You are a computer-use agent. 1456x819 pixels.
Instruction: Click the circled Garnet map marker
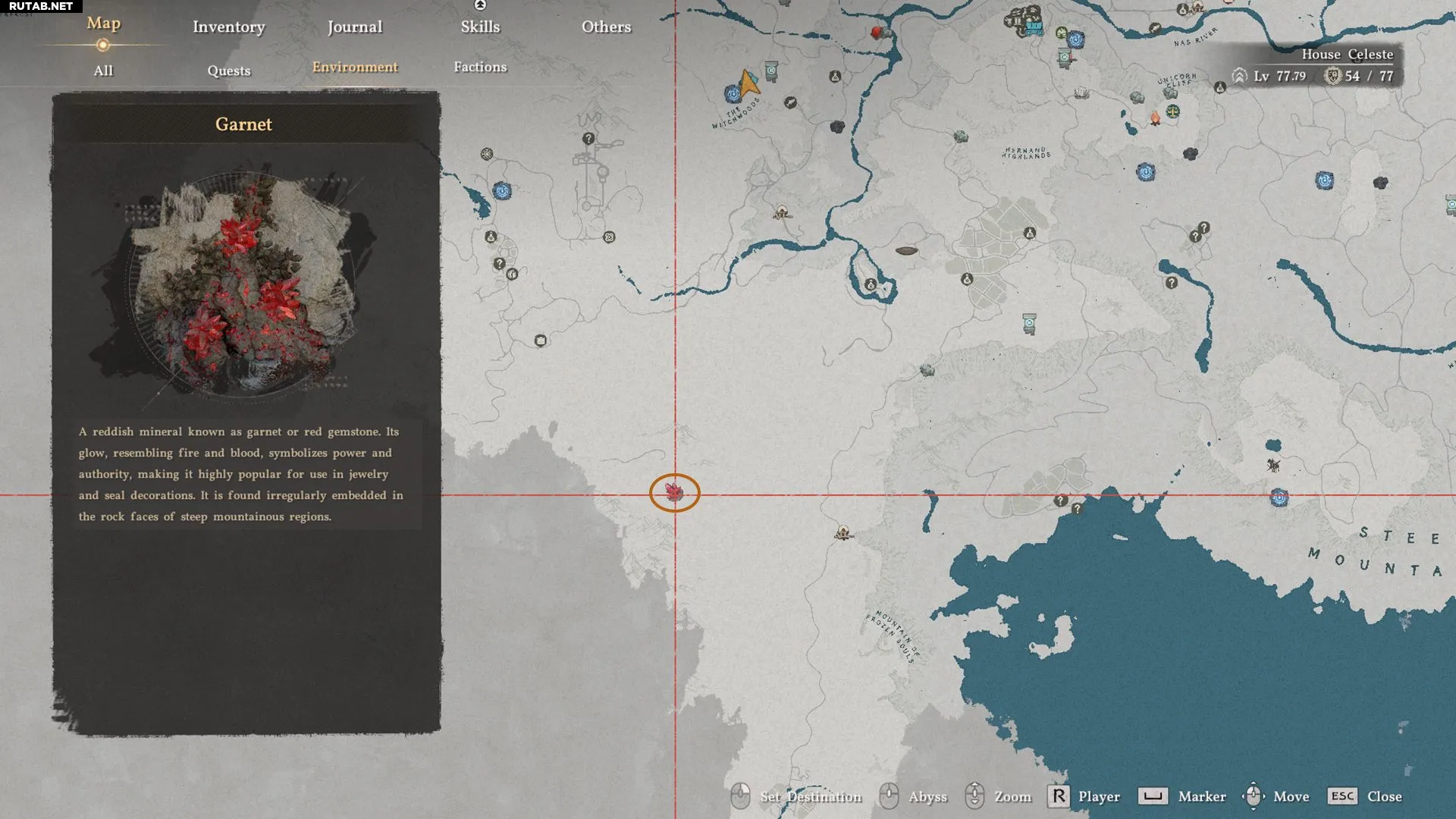click(x=674, y=493)
